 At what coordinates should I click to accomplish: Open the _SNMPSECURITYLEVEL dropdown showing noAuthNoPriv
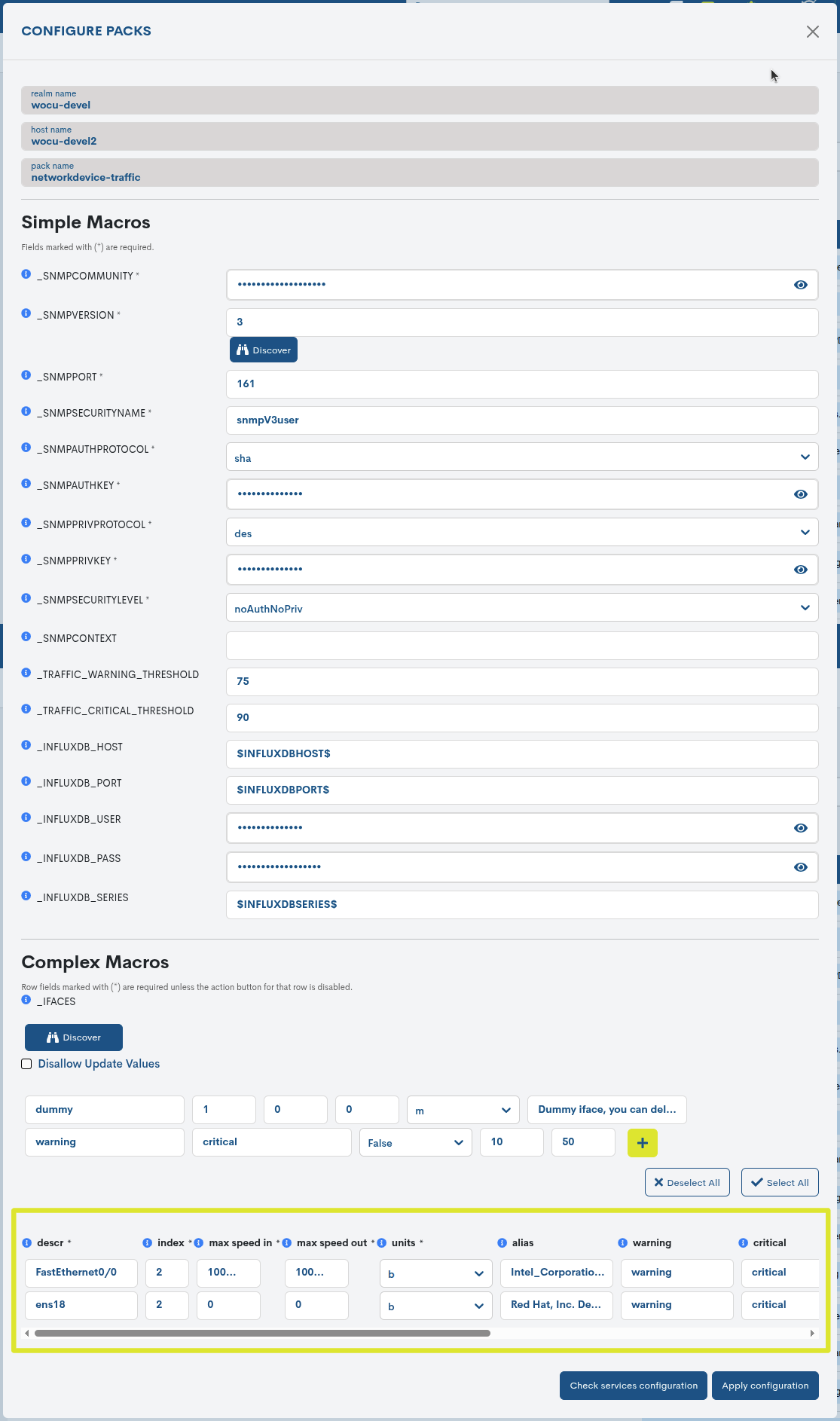click(x=522, y=607)
